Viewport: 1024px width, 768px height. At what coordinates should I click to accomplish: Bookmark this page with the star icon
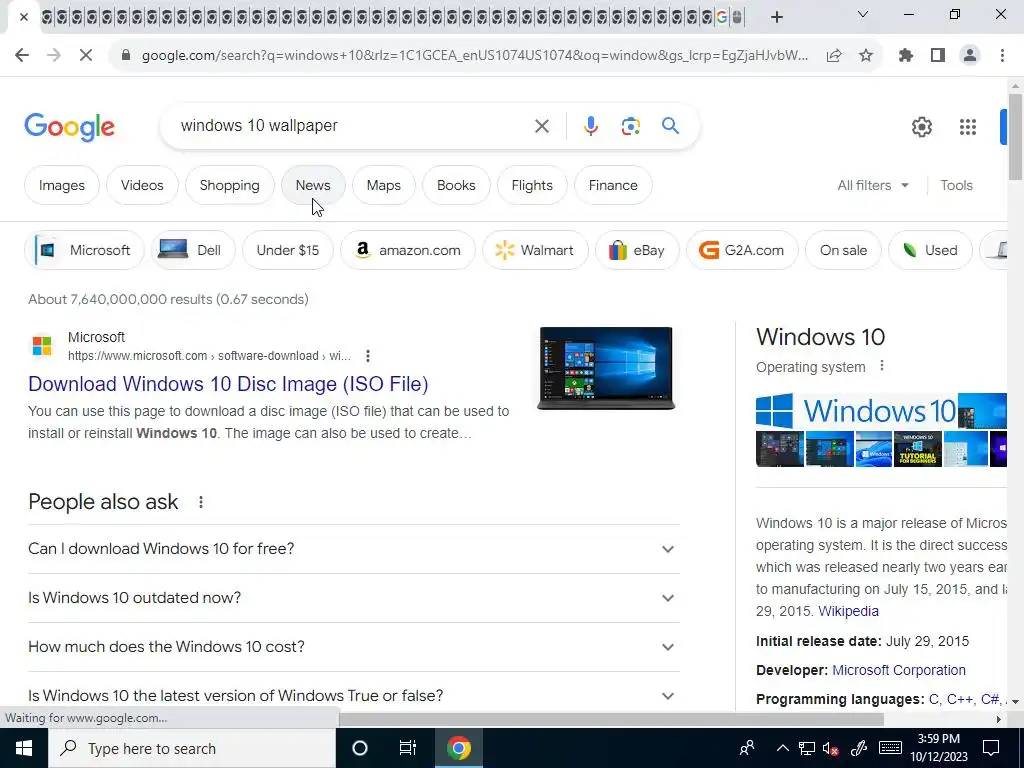[x=866, y=56]
